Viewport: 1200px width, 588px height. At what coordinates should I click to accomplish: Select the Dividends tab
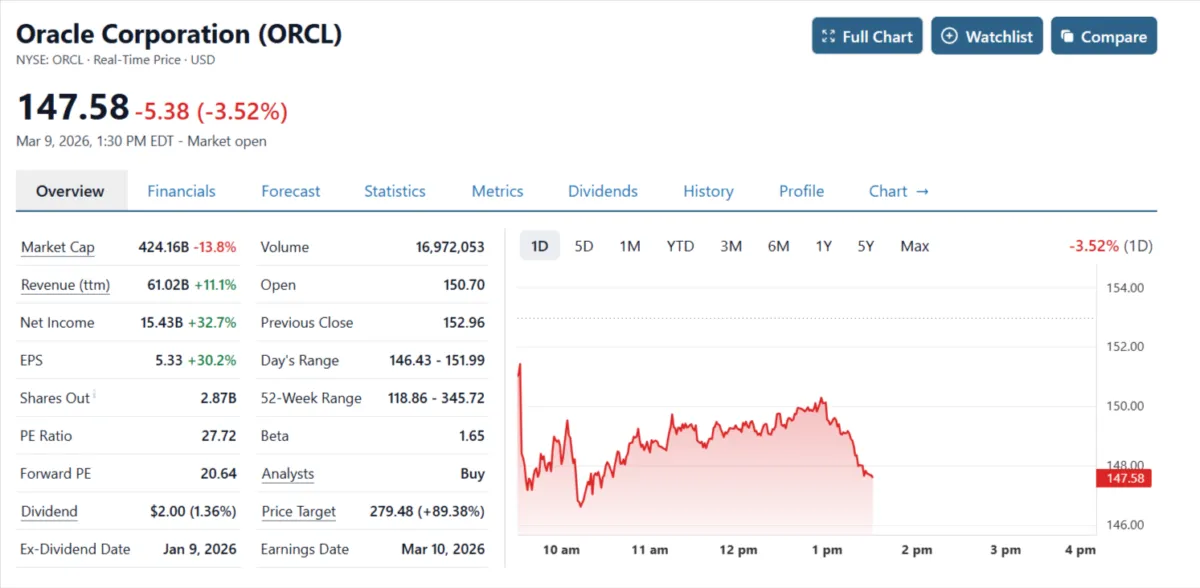[x=602, y=191]
